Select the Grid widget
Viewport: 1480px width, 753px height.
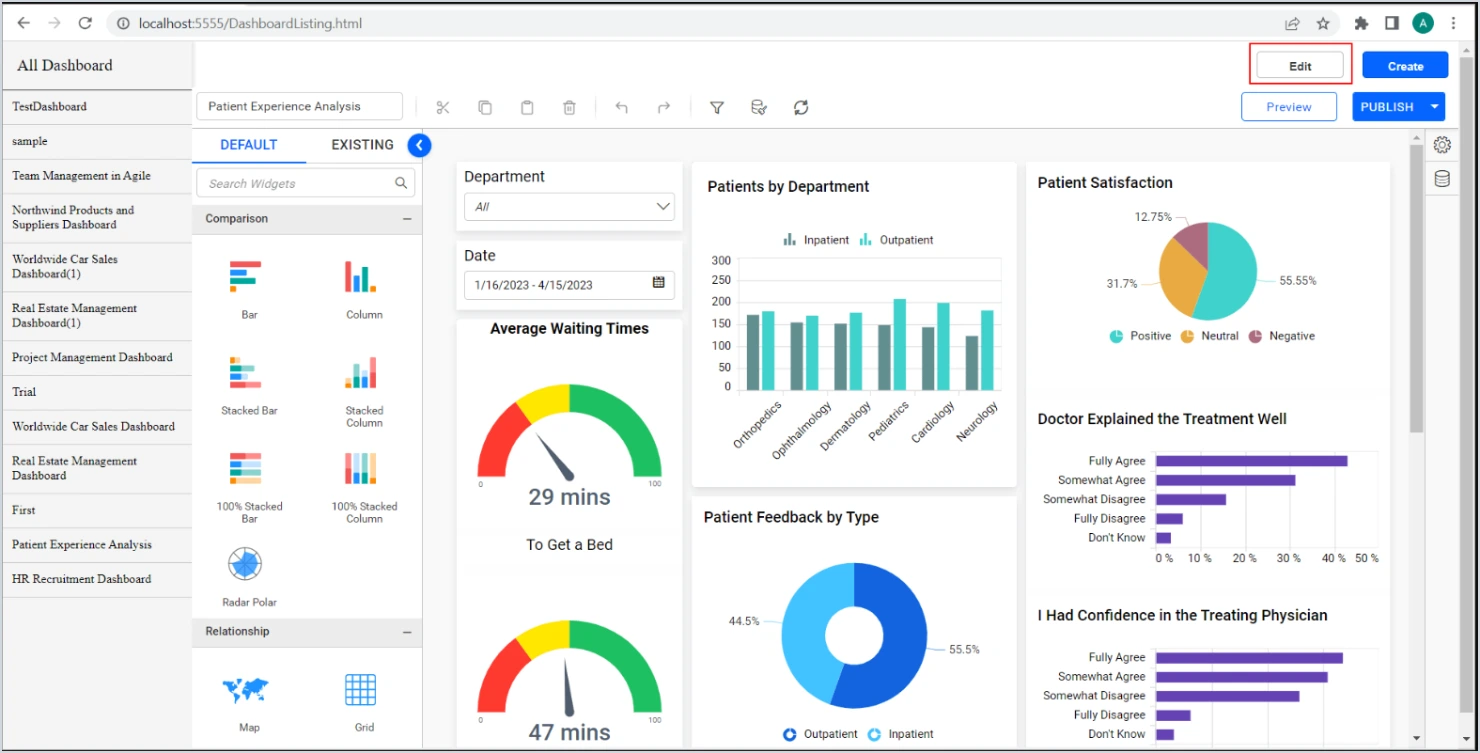(364, 702)
